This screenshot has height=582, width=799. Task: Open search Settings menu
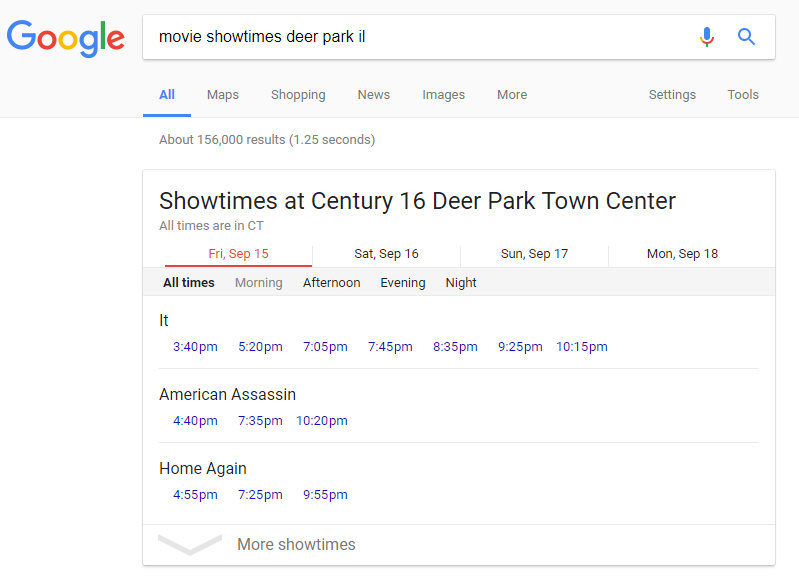672,95
